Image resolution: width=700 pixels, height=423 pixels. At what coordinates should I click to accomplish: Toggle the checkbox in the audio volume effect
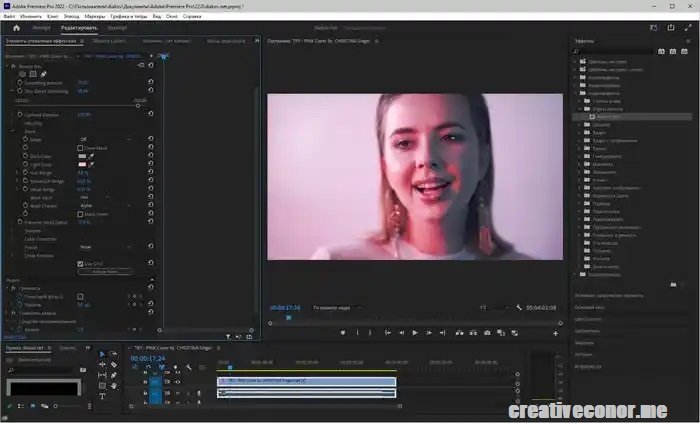point(80,296)
